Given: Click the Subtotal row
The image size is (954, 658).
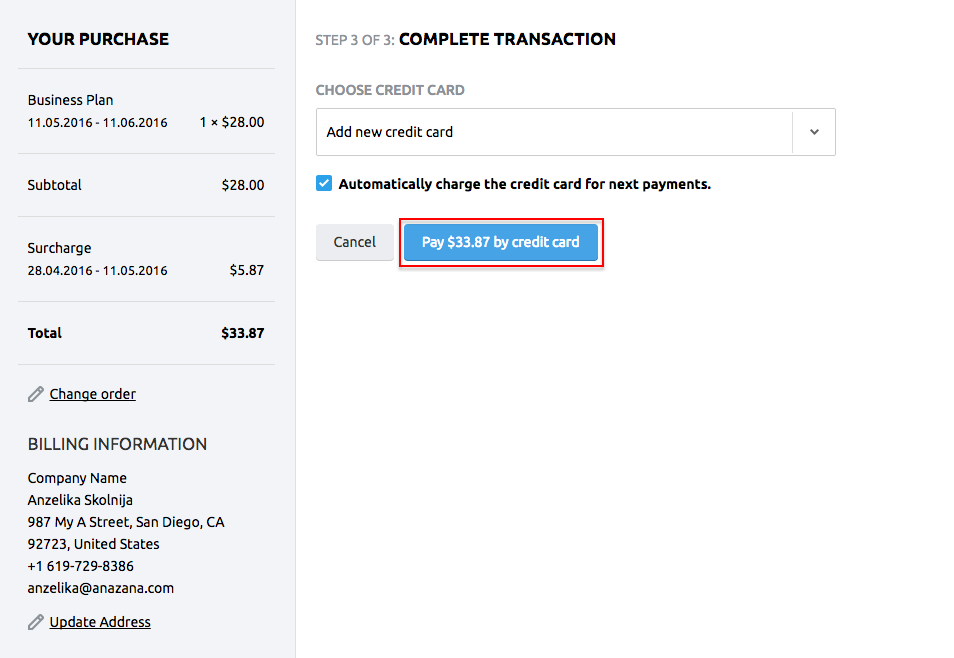Looking at the screenshot, I should pyautogui.click(x=146, y=185).
